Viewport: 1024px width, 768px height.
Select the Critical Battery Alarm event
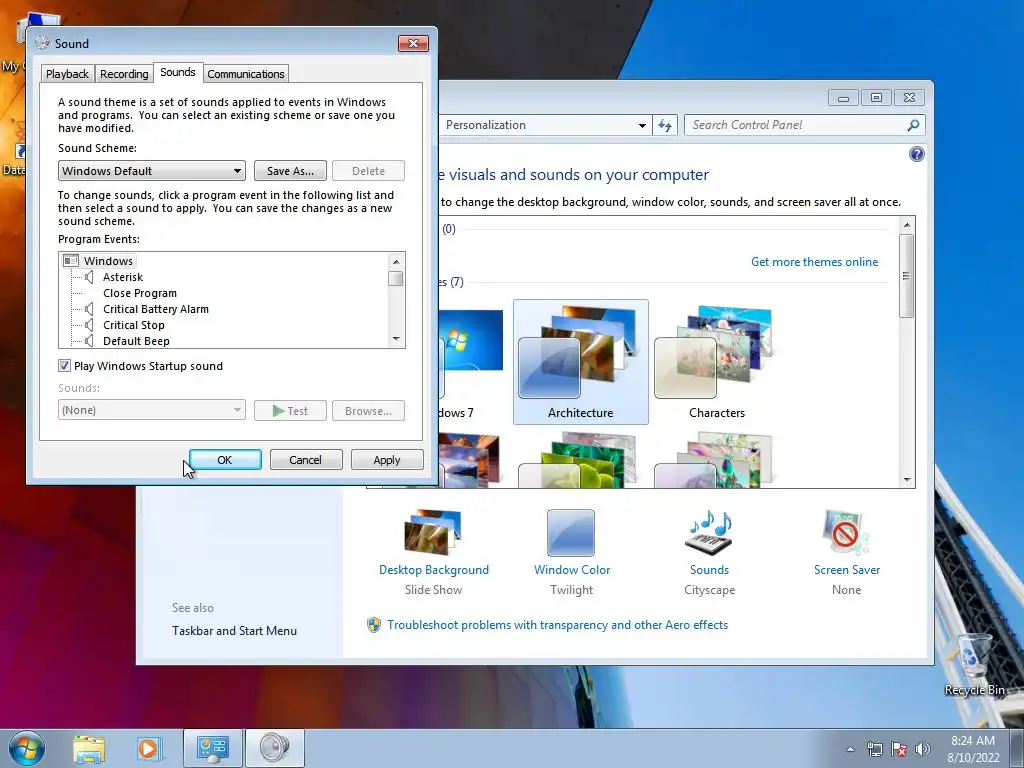pyautogui.click(x=156, y=309)
